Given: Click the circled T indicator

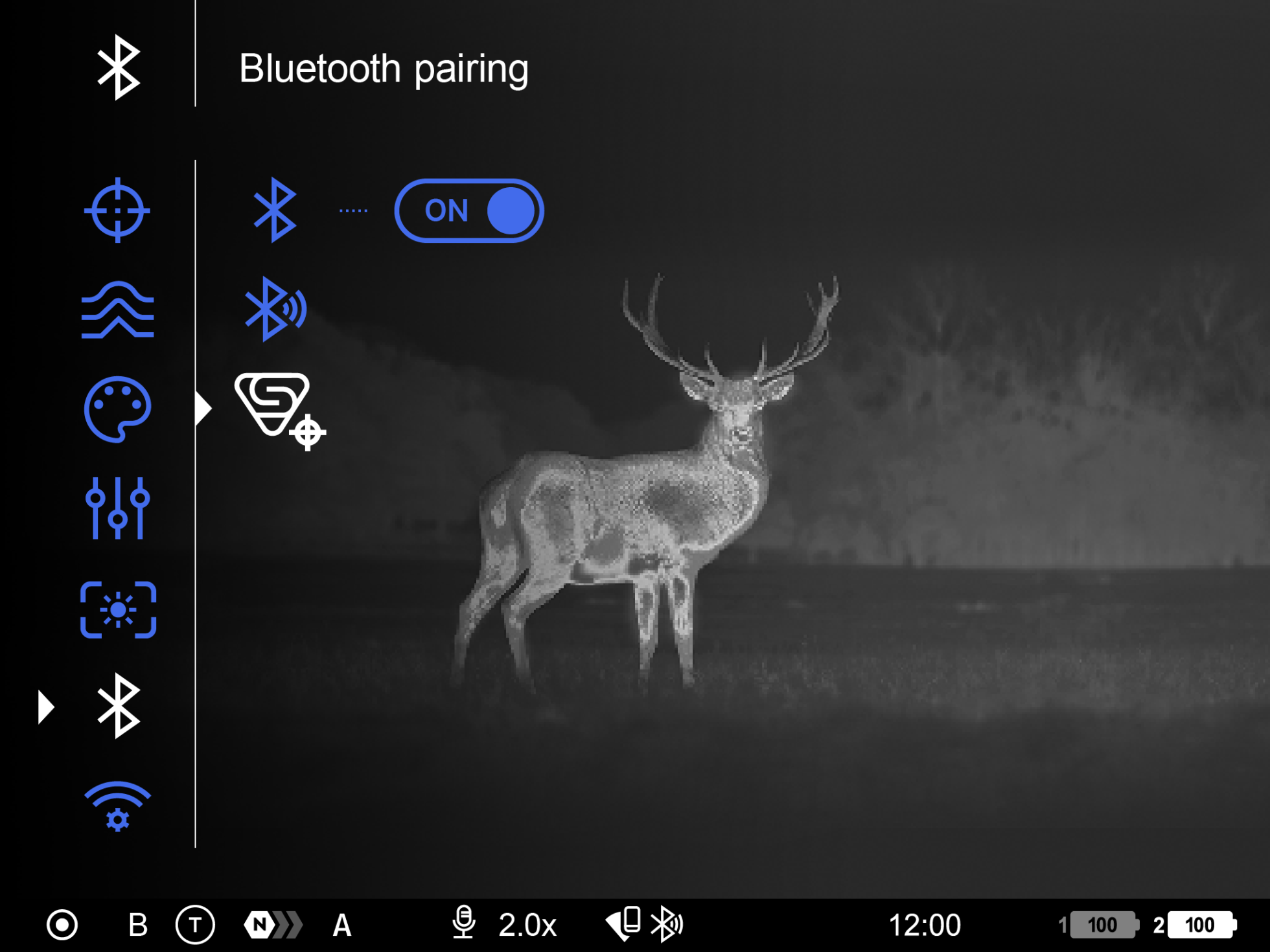Looking at the screenshot, I should tap(195, 925).
